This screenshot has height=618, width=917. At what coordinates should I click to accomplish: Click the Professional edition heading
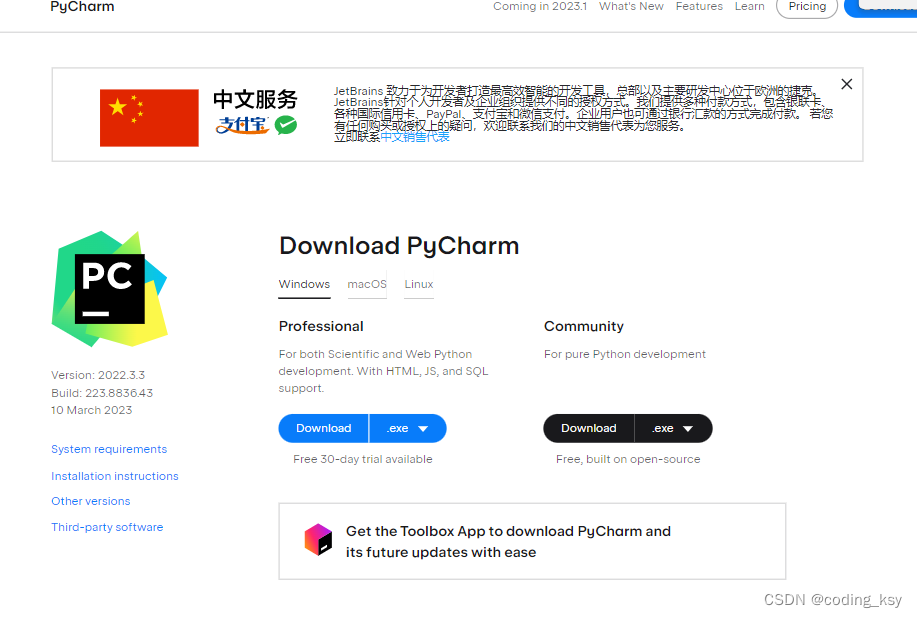point(321,326)
